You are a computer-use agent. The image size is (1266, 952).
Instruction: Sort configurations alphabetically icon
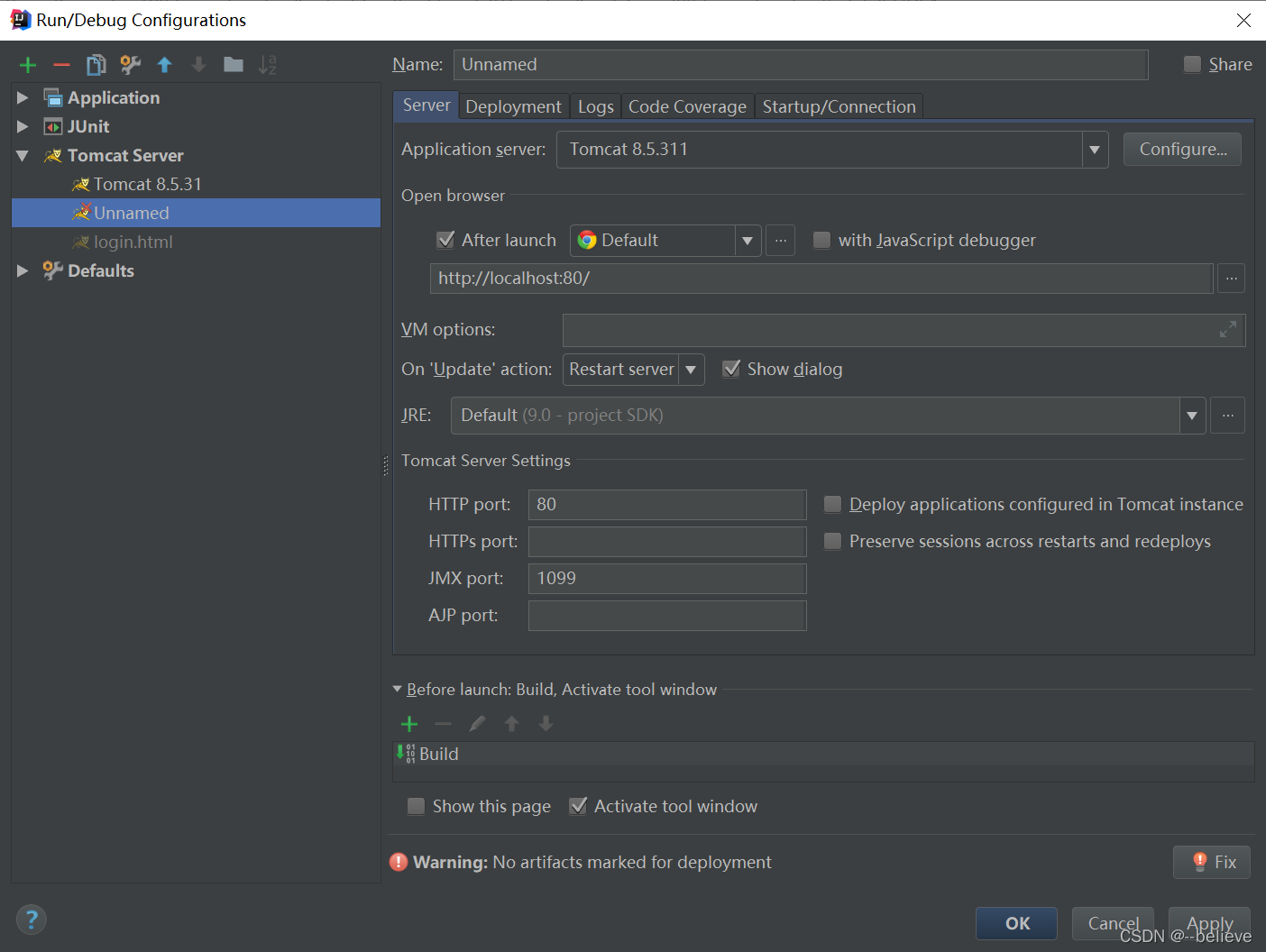tap(268, 65)
